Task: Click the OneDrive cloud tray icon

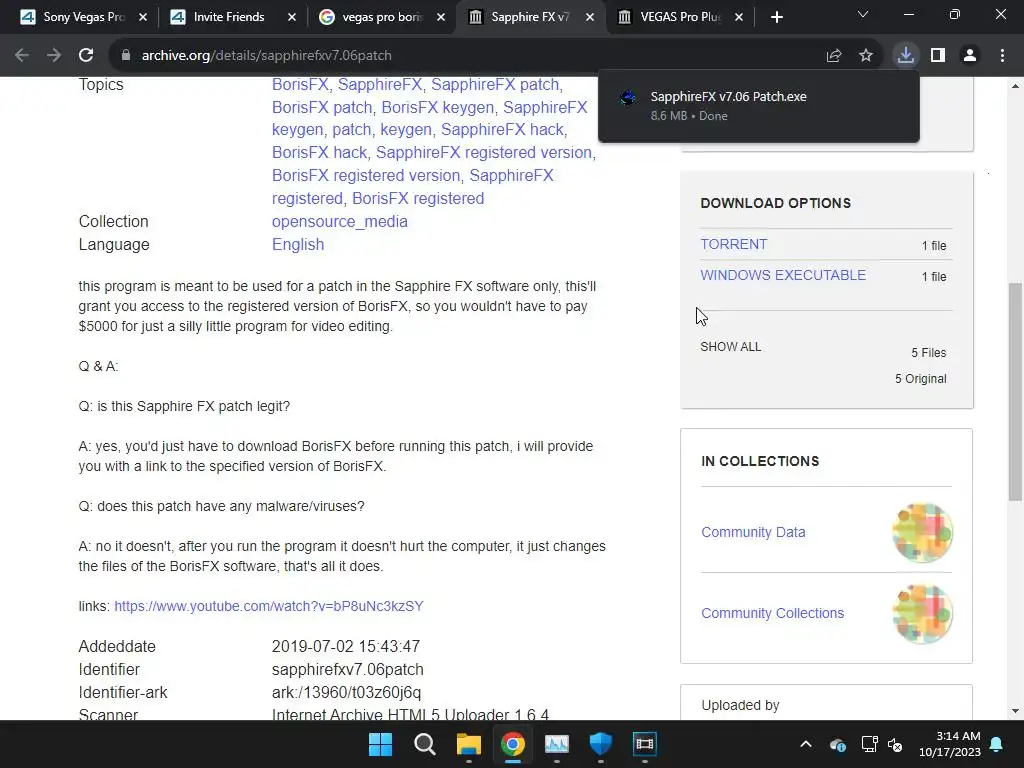Action: coord(838,744)
